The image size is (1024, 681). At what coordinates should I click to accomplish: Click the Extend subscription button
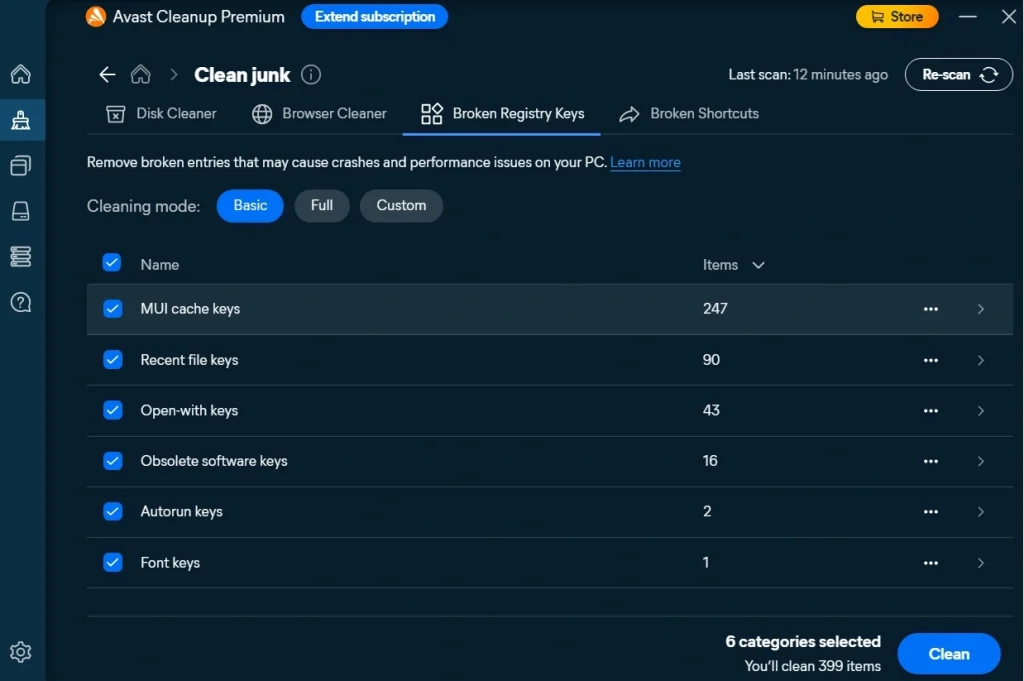click(x=374, y=16)
